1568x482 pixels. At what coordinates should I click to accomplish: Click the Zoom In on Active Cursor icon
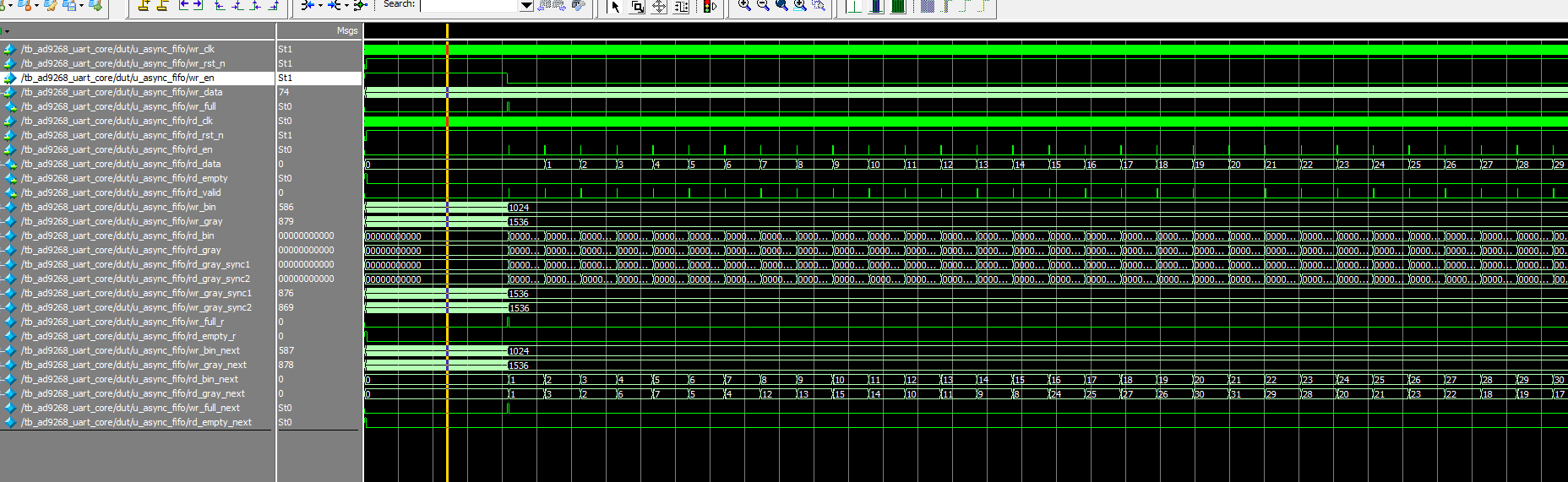point(800,5)
